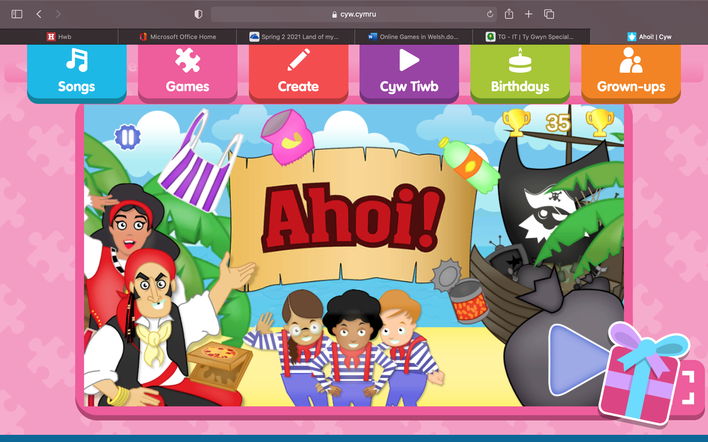Viewport: 708px width, 442px height.
Task: Open the Games section
Action: pos(187,72)
